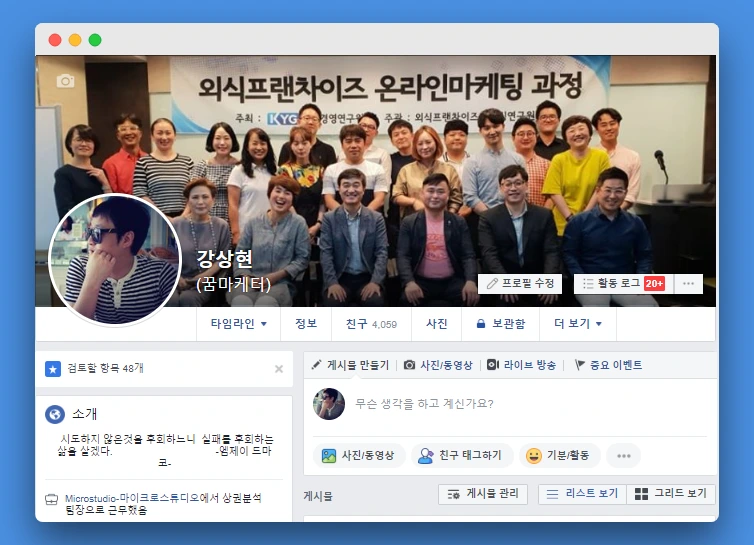Open more post options ellipsis button

click(624, 456)
